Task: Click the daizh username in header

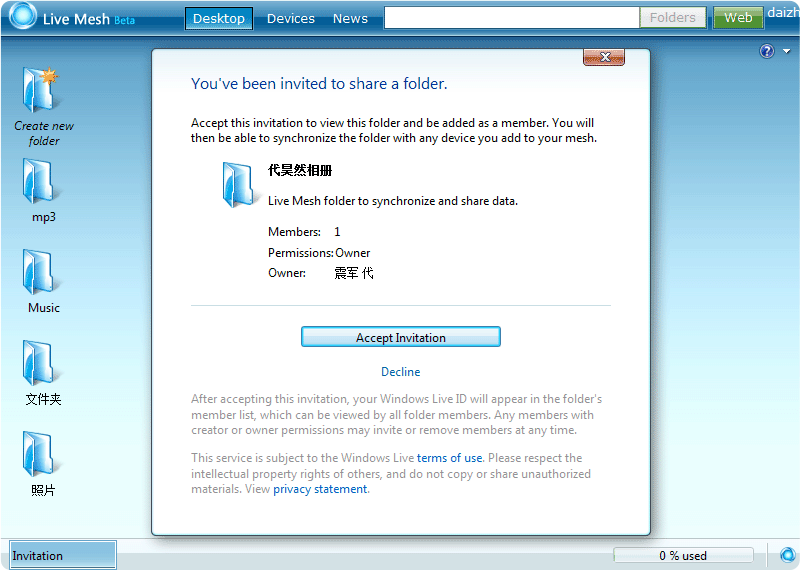Action: 783,13
